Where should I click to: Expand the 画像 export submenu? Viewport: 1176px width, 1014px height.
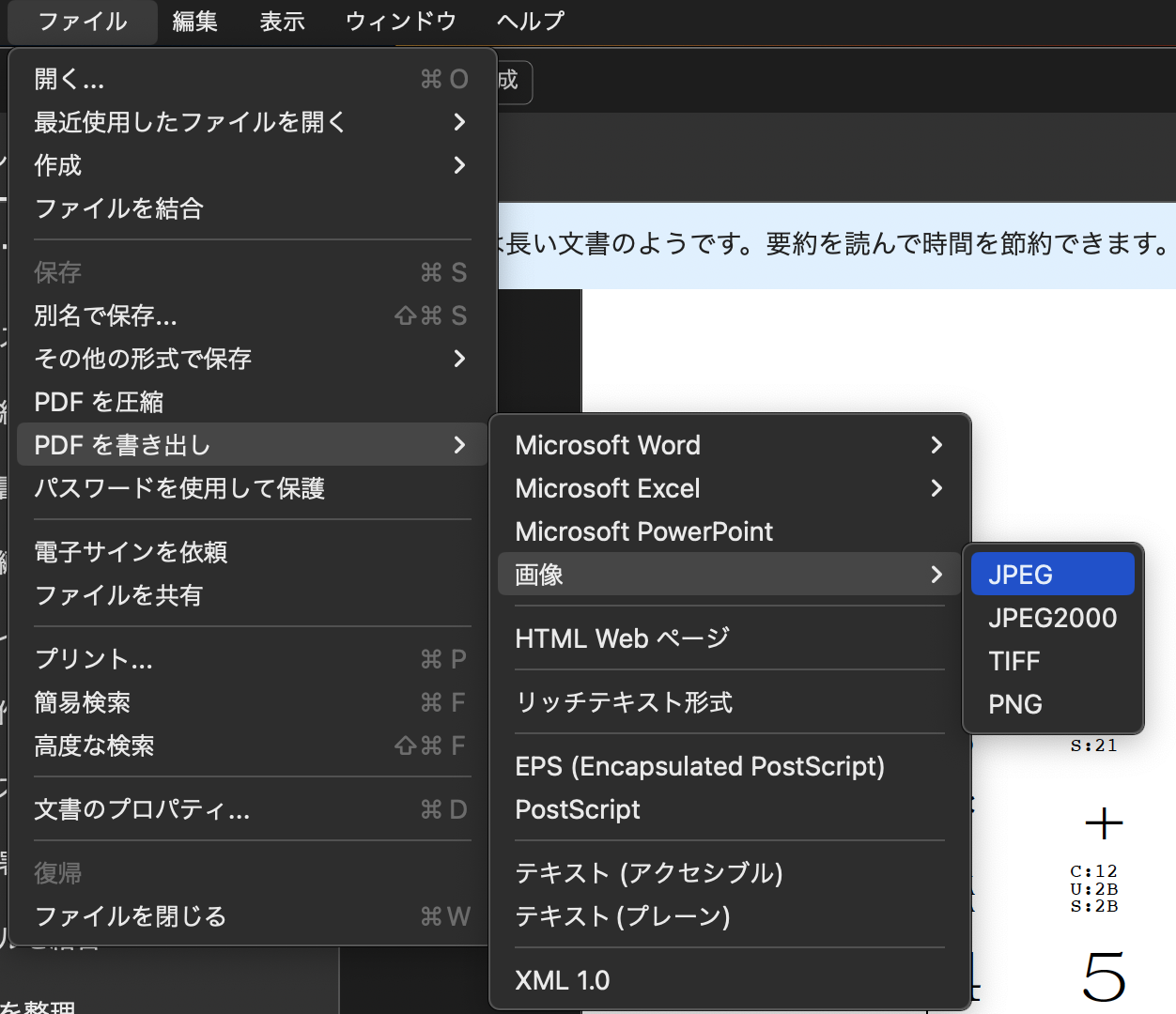[730, 575]
